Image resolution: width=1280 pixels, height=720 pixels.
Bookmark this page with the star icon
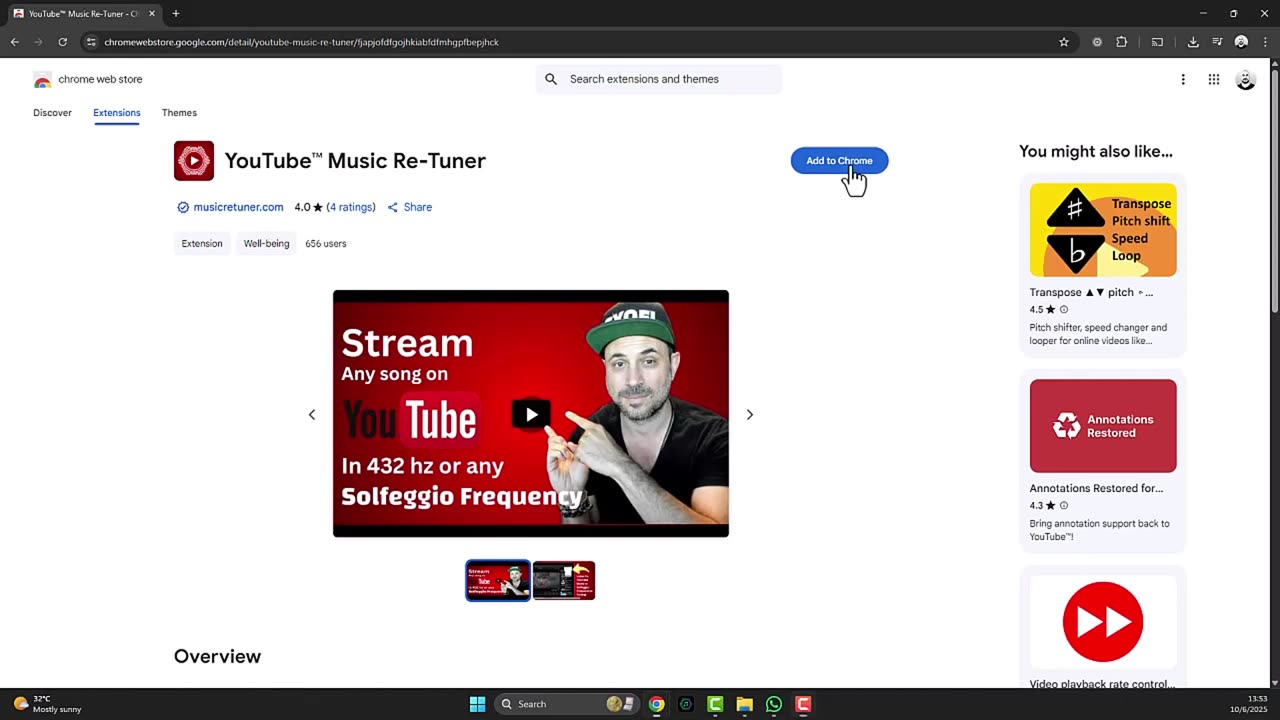point(1064,42)
